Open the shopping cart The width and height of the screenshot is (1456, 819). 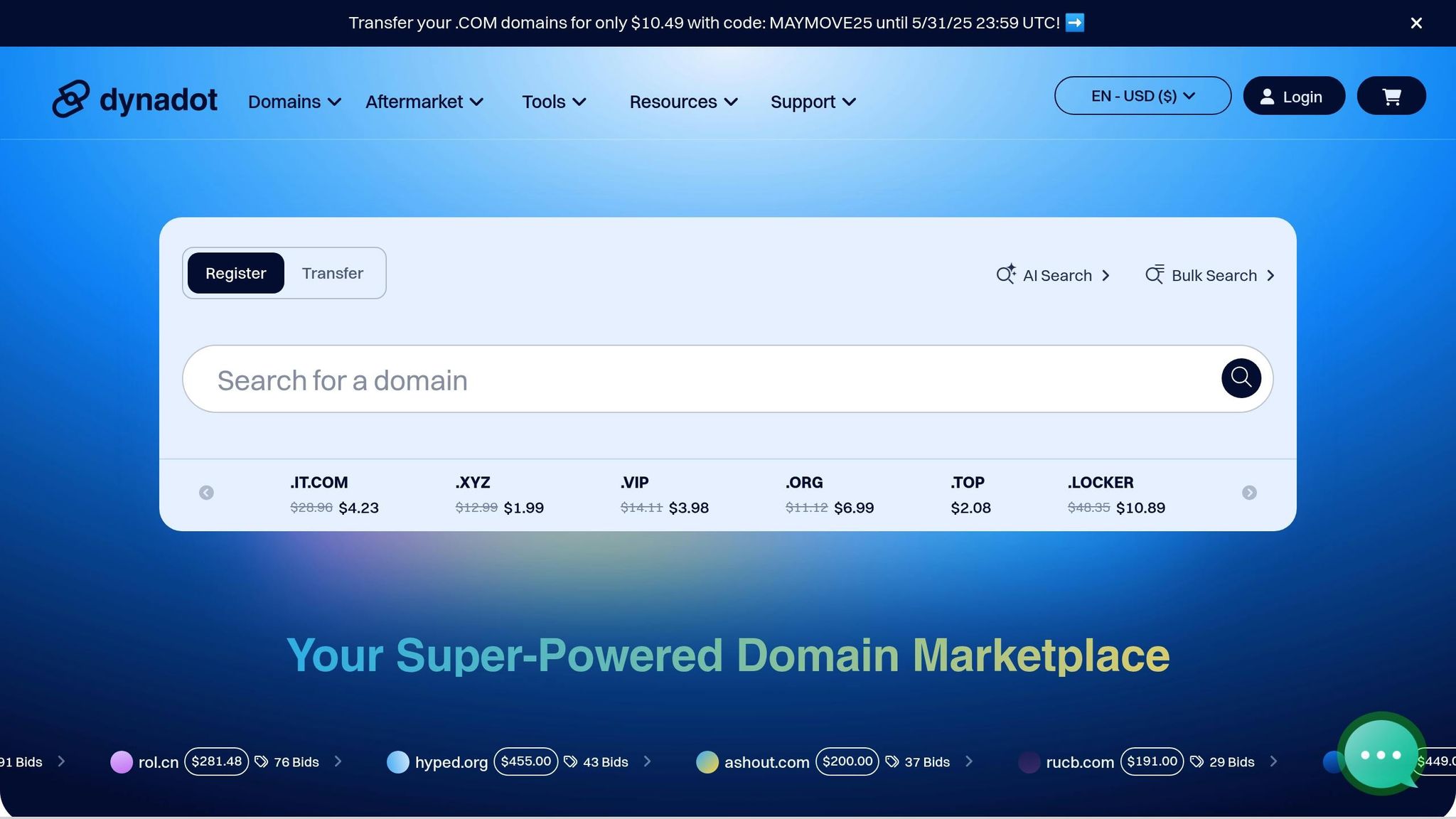pos(1391,96)
